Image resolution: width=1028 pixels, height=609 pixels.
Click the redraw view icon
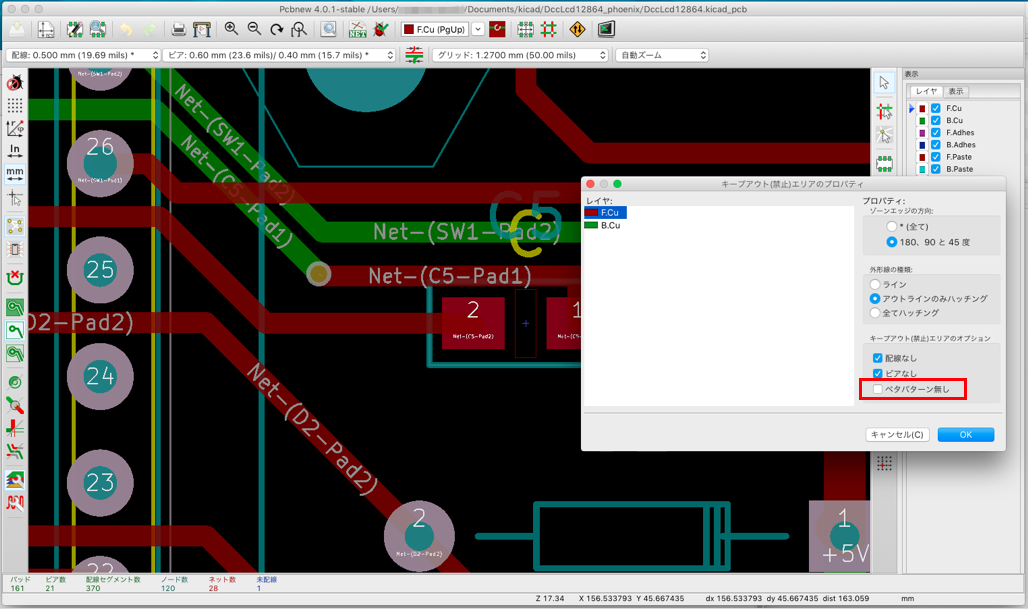click(x=277, y=29)
